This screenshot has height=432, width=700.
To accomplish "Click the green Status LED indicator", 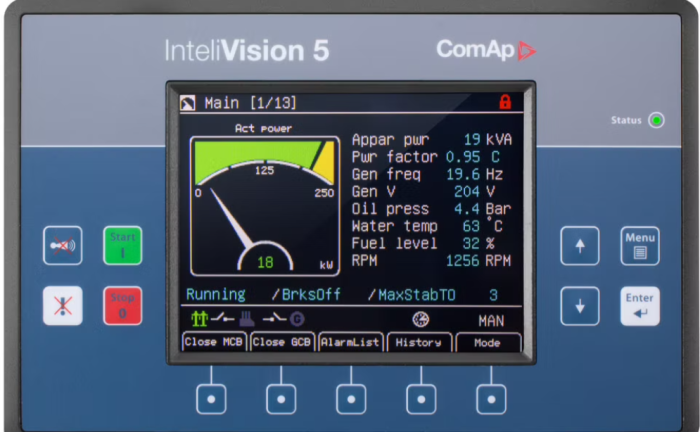I will click(x=656, y=121).
